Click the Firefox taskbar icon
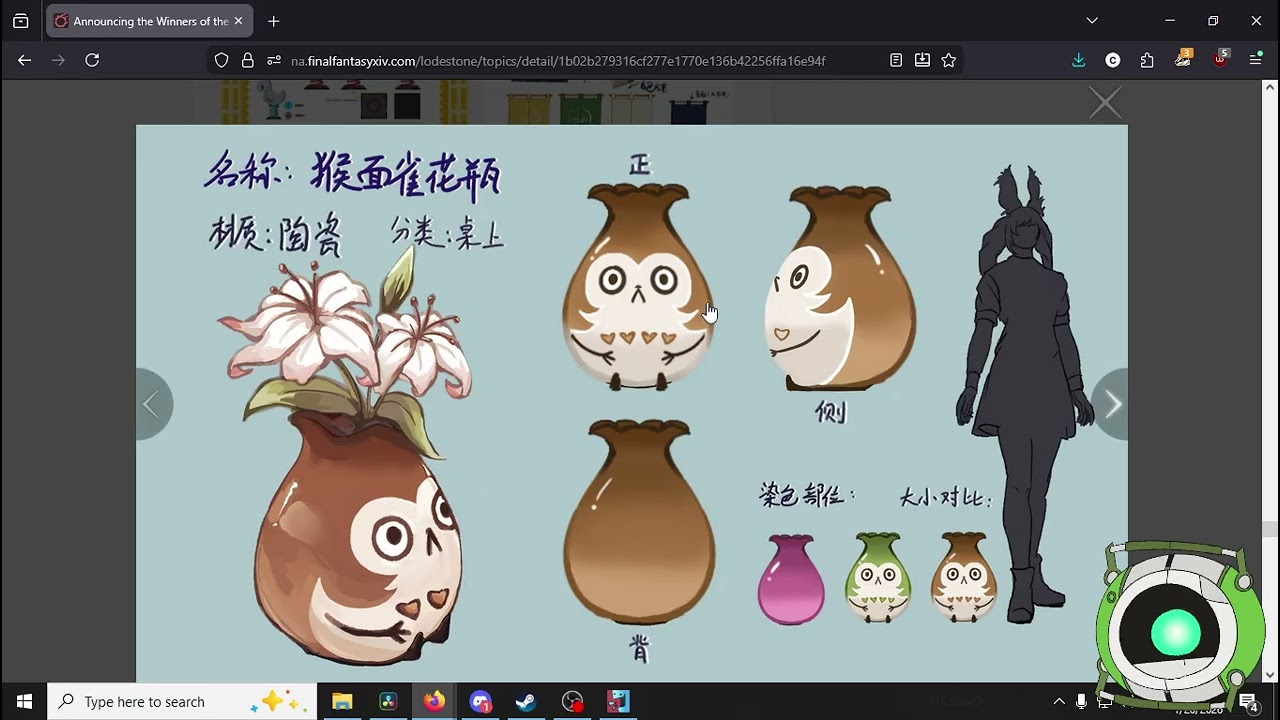 (434, 702)
